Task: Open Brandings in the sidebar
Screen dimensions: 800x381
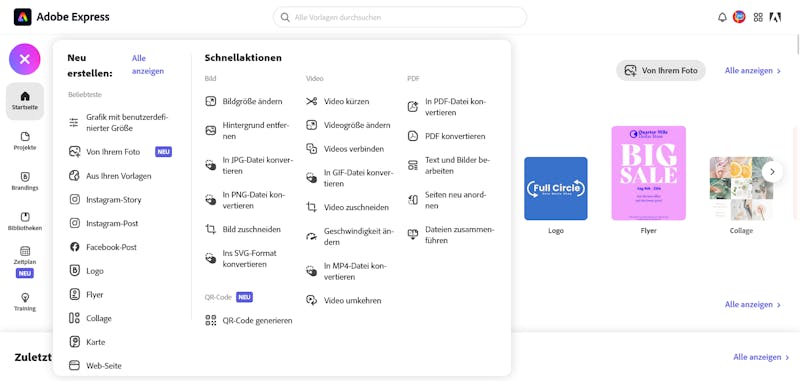Action: (25, 181)
